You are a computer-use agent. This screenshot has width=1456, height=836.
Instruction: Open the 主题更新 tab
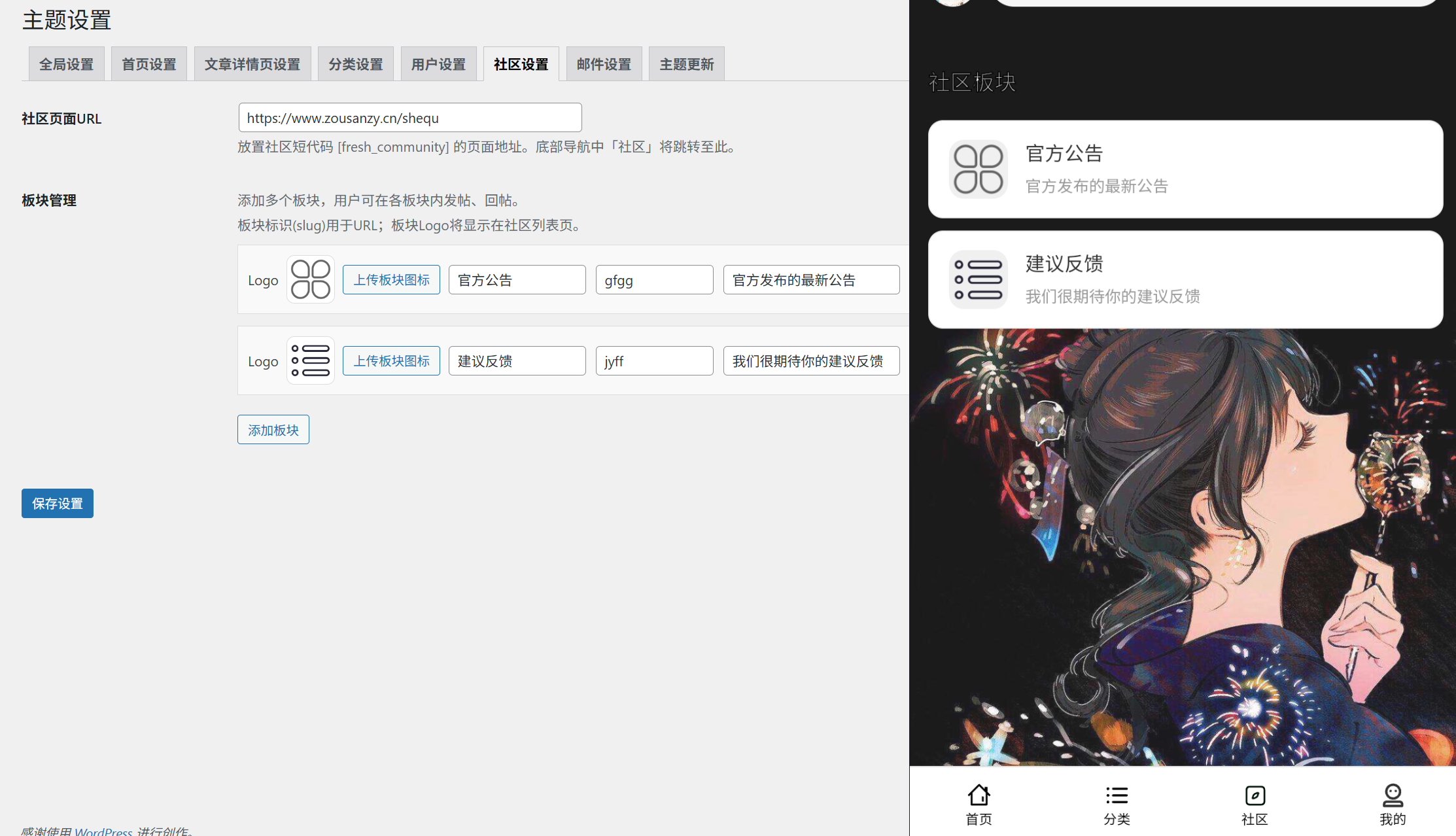tap(686, 64)
